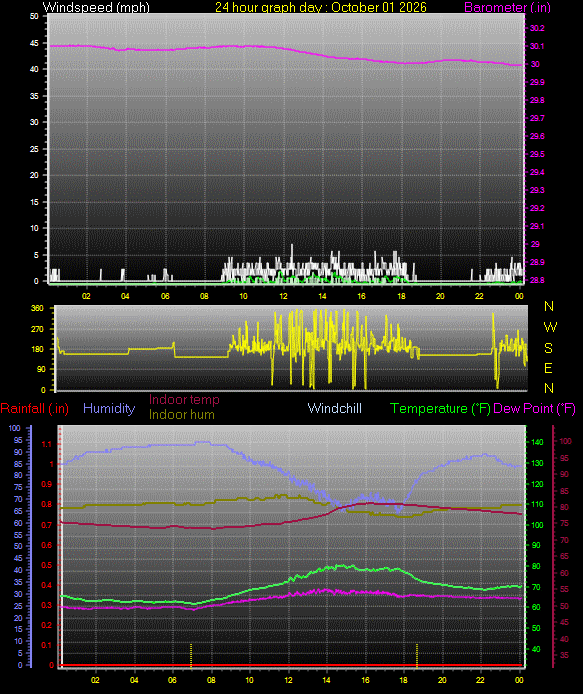Viewport: 583px width, 694px height.
Task: Click the 270 wind direction axis value
Action: point(37,329)
